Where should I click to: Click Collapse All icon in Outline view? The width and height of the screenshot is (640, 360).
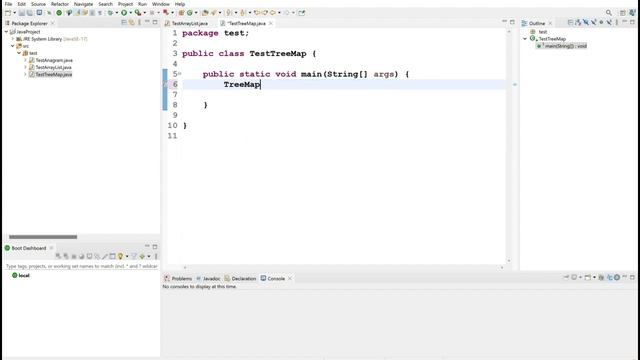click(570, 22)
